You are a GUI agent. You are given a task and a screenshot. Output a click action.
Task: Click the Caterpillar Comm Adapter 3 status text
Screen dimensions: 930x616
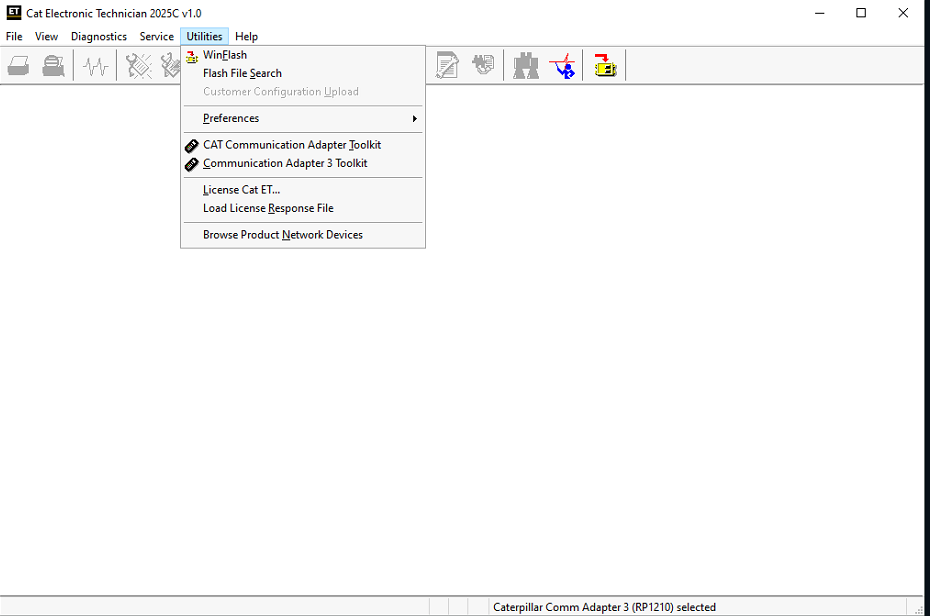[604, 607]
